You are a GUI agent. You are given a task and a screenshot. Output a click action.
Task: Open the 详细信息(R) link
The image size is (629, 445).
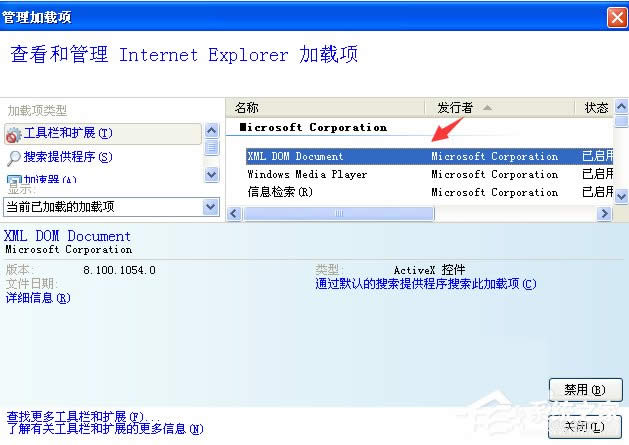[x=38, y=298]
